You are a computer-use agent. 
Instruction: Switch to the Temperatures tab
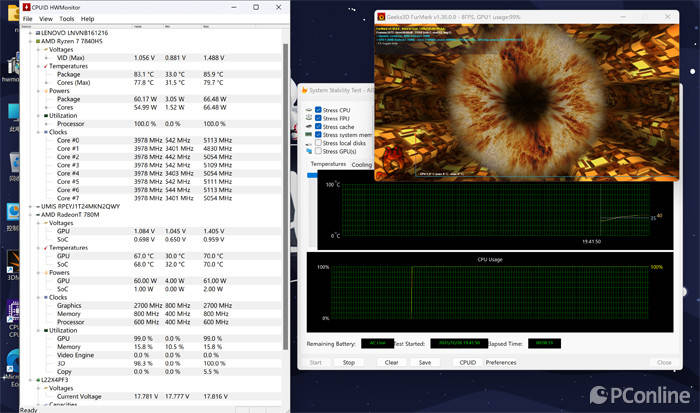(x=328, y=164)
